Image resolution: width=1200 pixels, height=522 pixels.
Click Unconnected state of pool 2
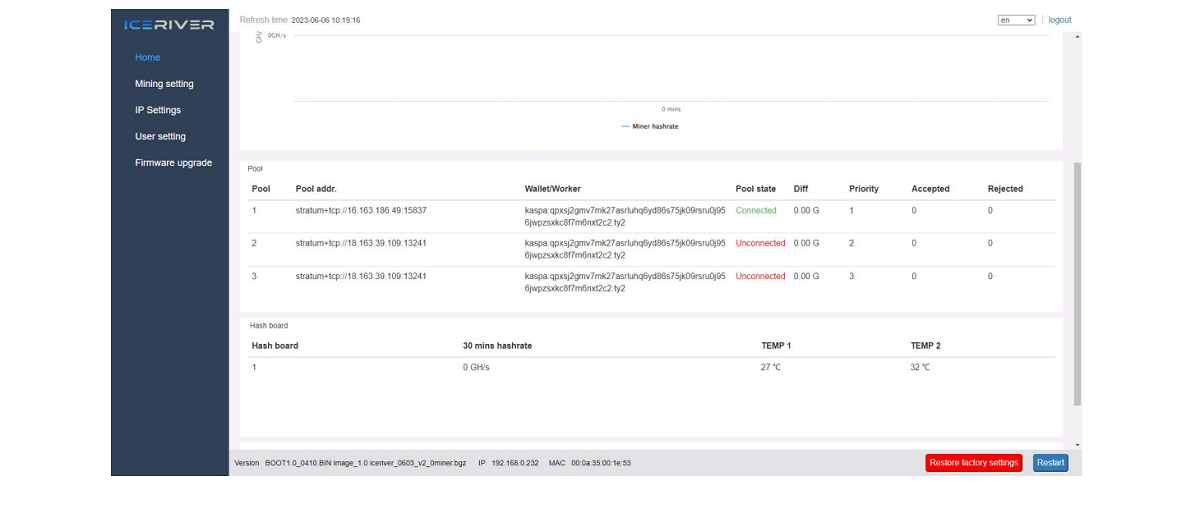point(760,243)
